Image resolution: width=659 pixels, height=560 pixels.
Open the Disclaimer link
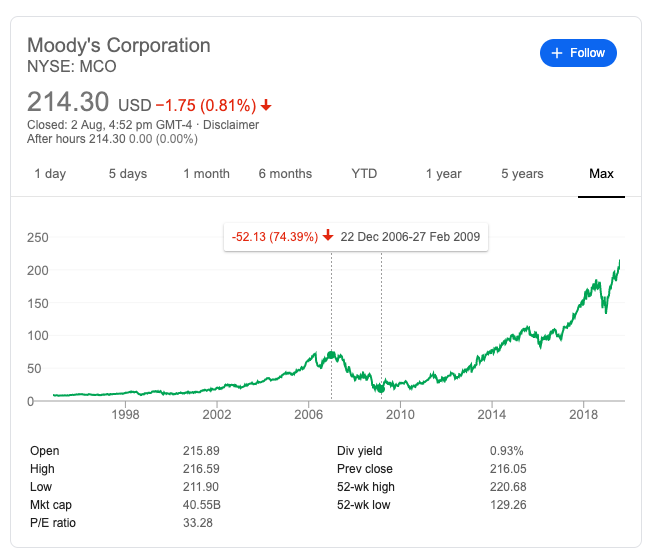pos(232,125)
